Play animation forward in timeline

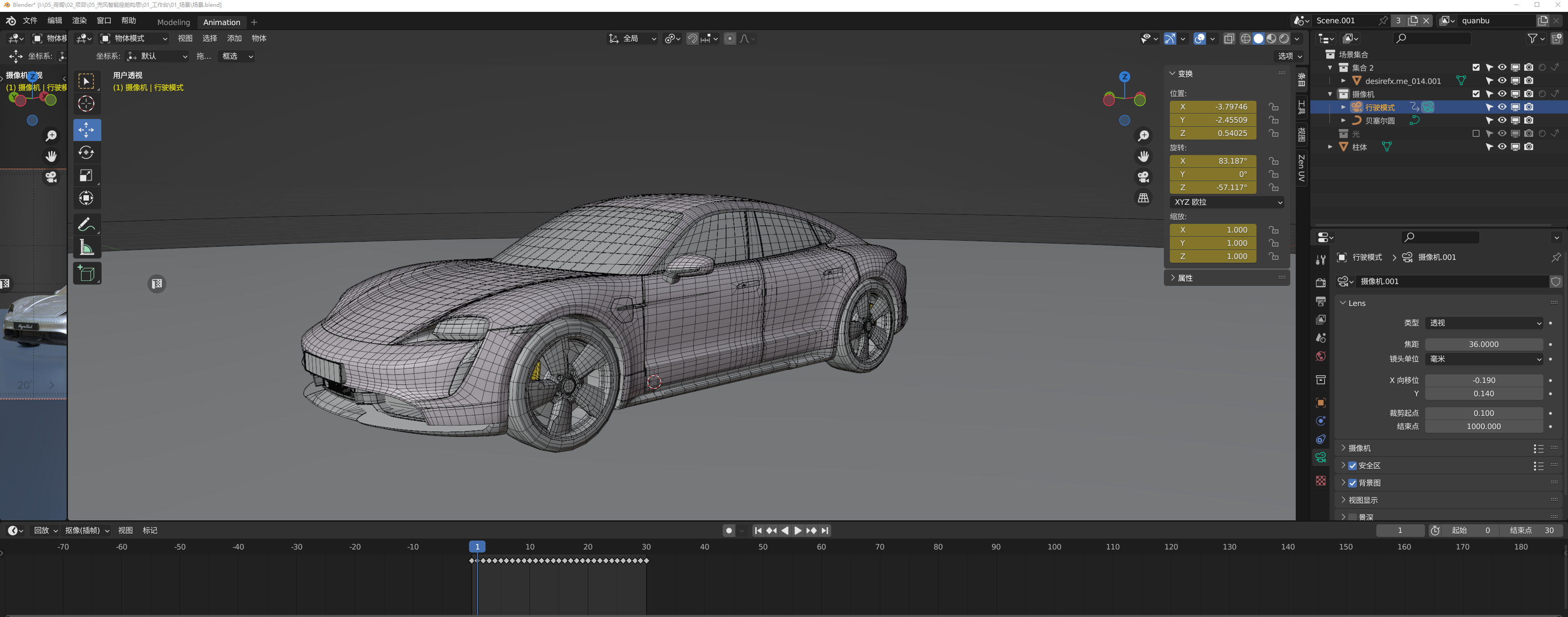tap(798, 531)
